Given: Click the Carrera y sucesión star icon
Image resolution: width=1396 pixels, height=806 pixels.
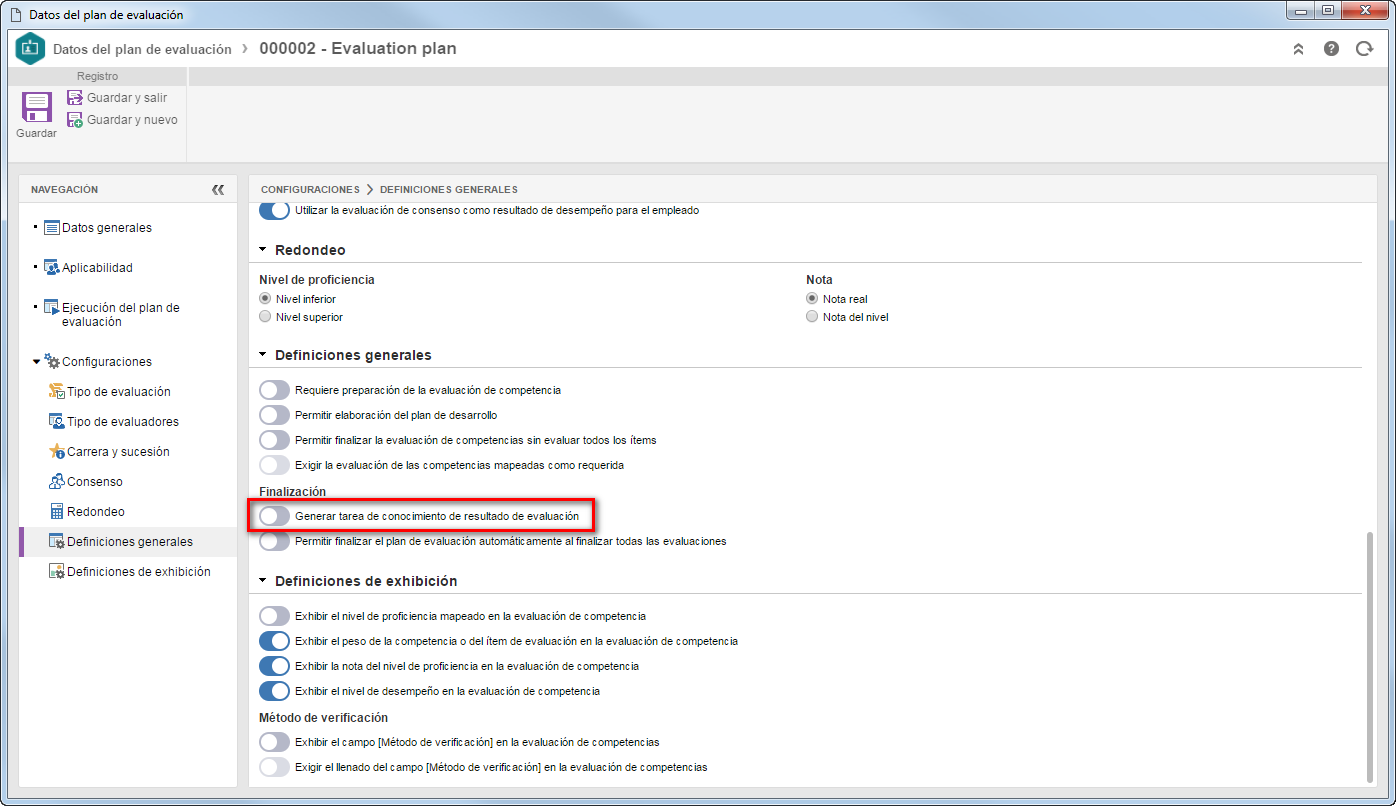Looking at the screenshot, I should 57,452.
